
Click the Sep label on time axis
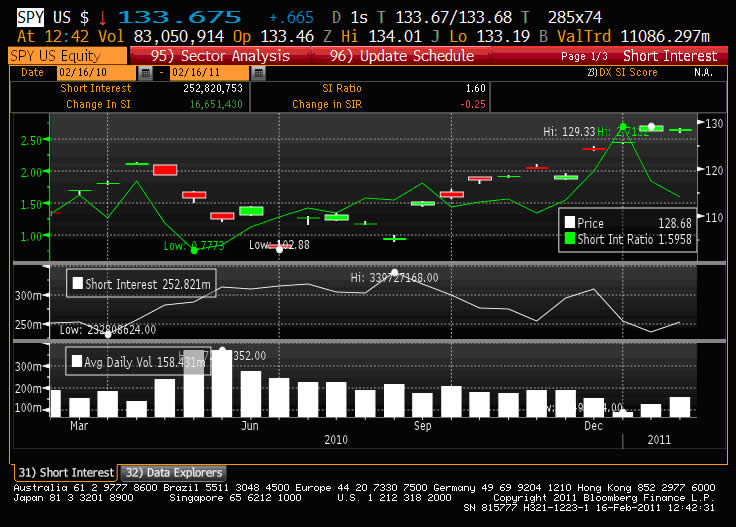[422, 426]
